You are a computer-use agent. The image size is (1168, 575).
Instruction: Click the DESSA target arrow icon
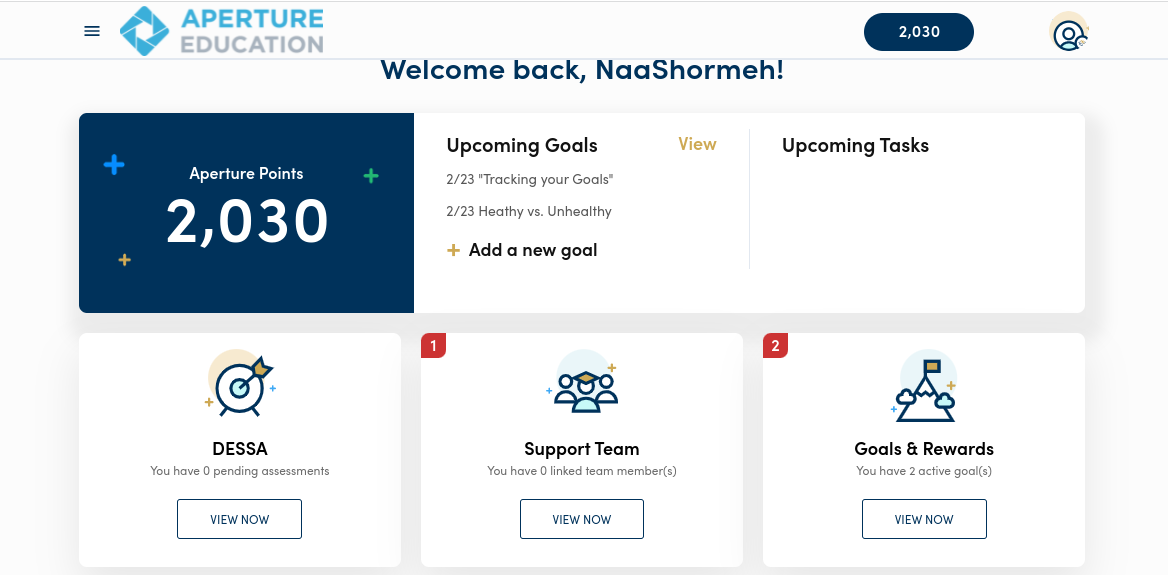pyautogui.click(x=240, y=384)
